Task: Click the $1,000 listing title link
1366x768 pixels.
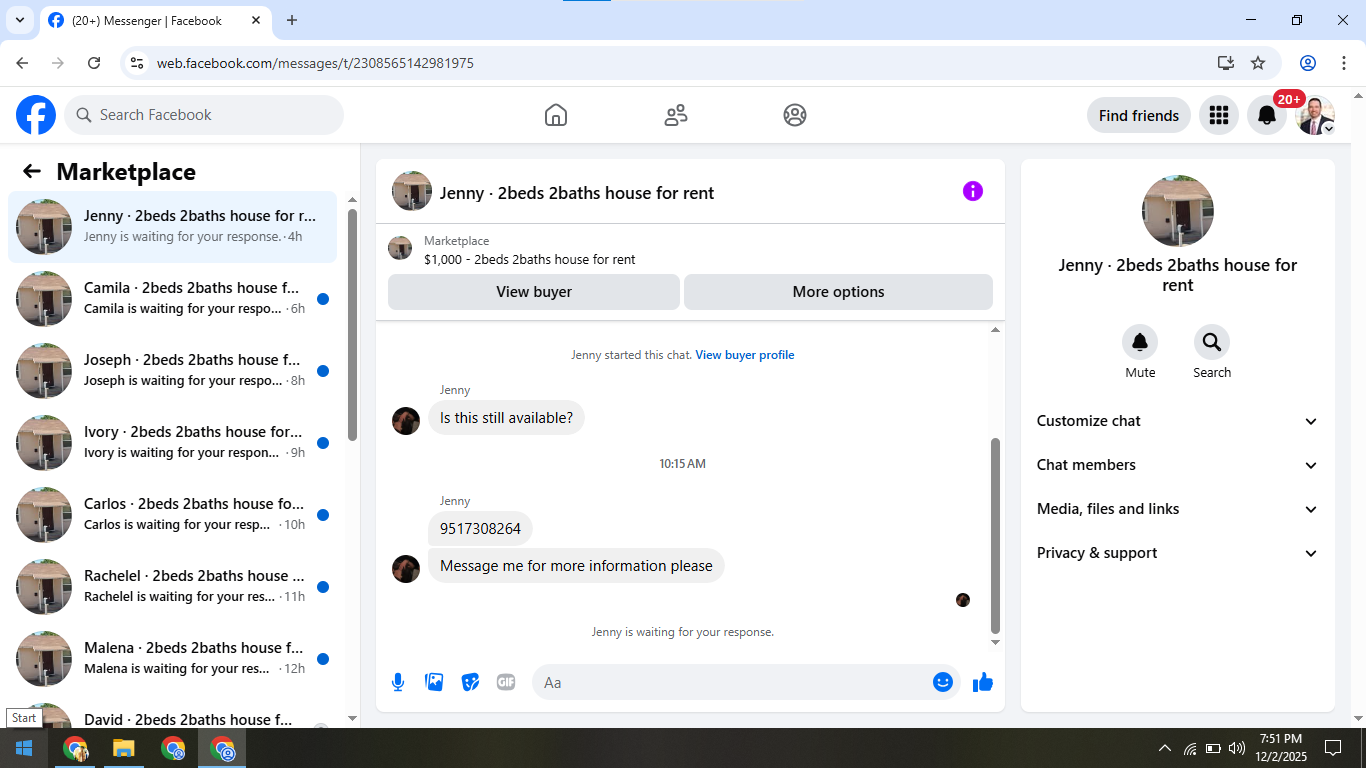Action: coord(530,259)
